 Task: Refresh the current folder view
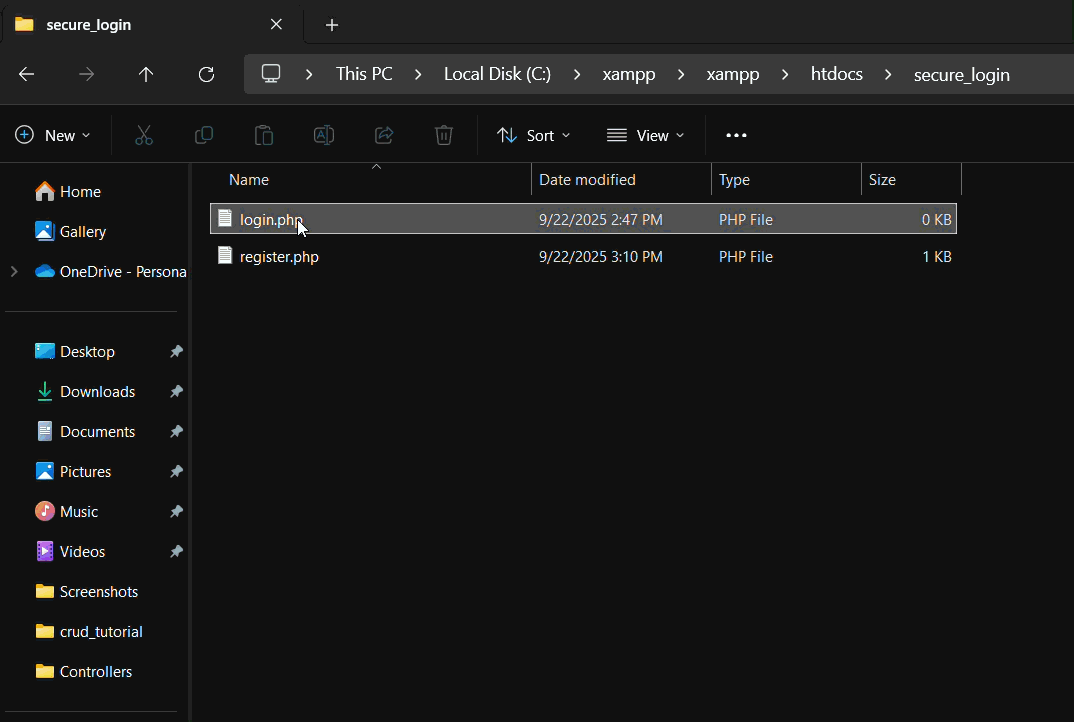206,74
